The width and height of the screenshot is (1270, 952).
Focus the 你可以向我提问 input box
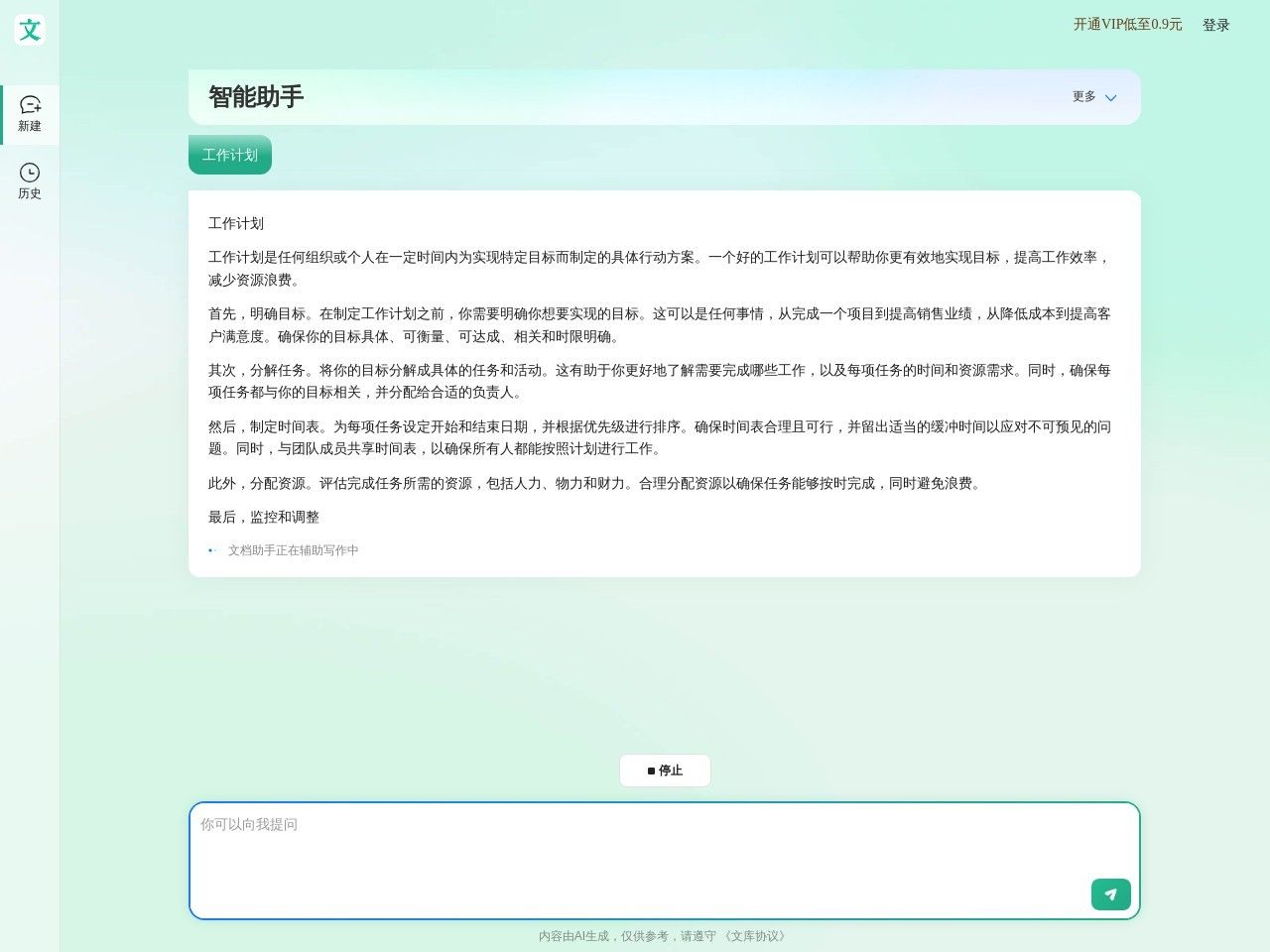(665, 861)
